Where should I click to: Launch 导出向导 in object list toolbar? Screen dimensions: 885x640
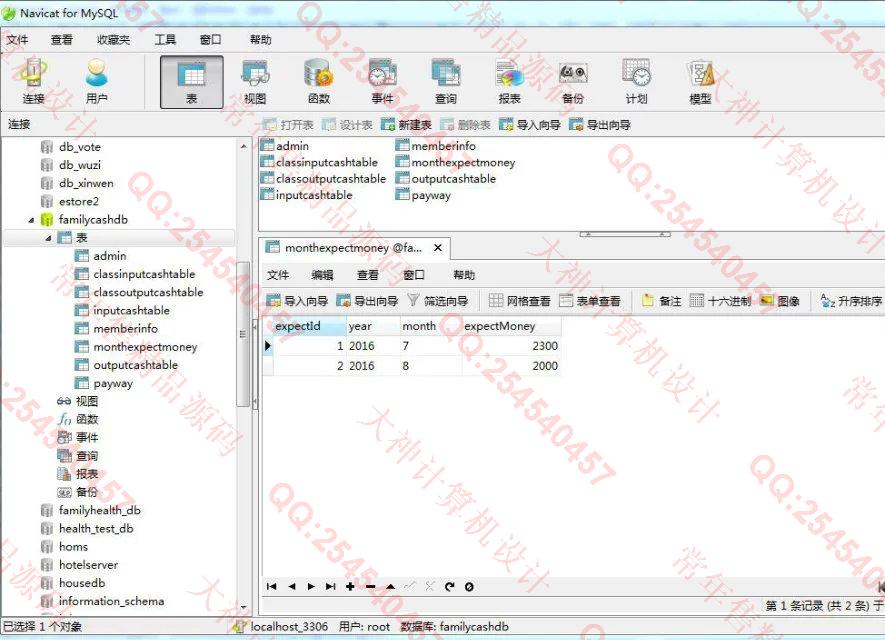click(x=600, y=125)
